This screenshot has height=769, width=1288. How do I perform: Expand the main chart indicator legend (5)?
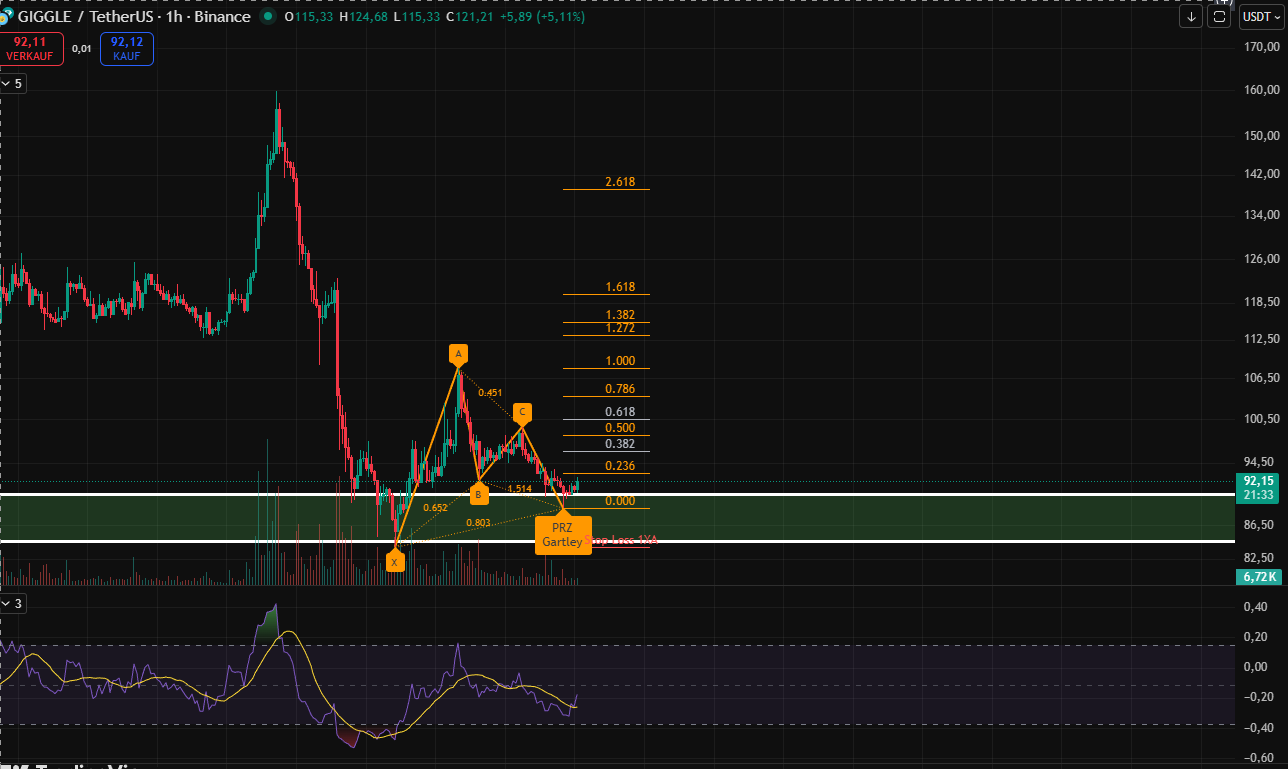coord(13,84)
